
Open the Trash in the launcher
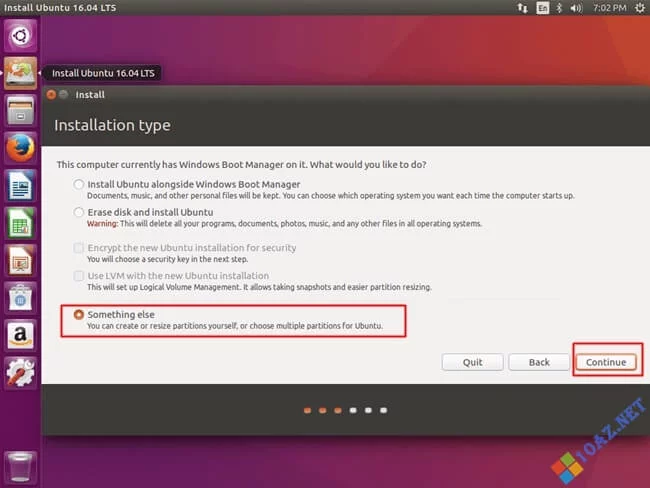(x=20, y=467)
